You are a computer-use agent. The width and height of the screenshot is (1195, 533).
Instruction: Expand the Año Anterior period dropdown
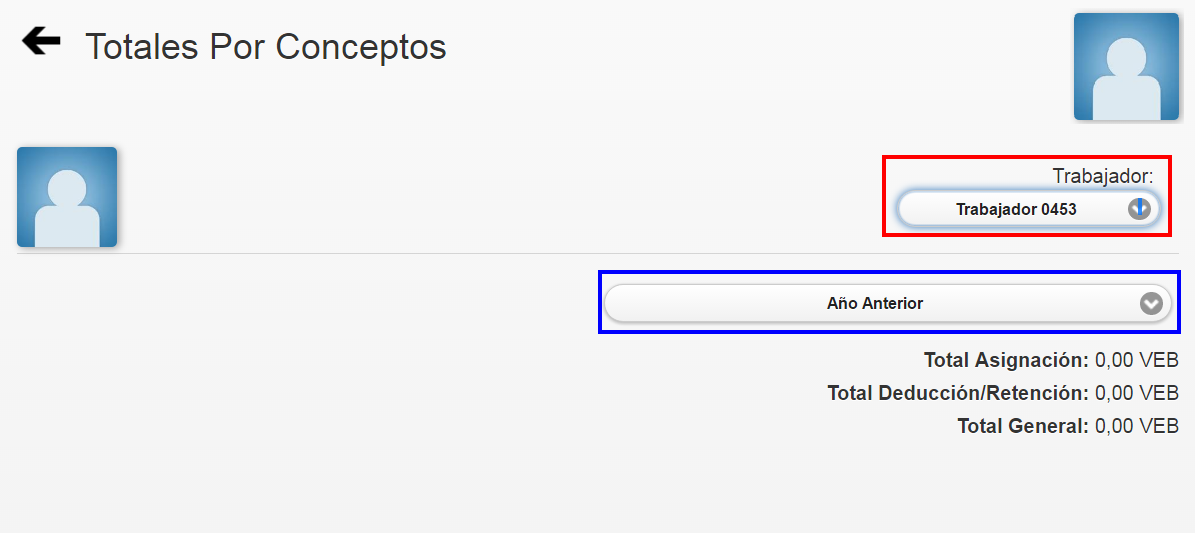(887, 303)
